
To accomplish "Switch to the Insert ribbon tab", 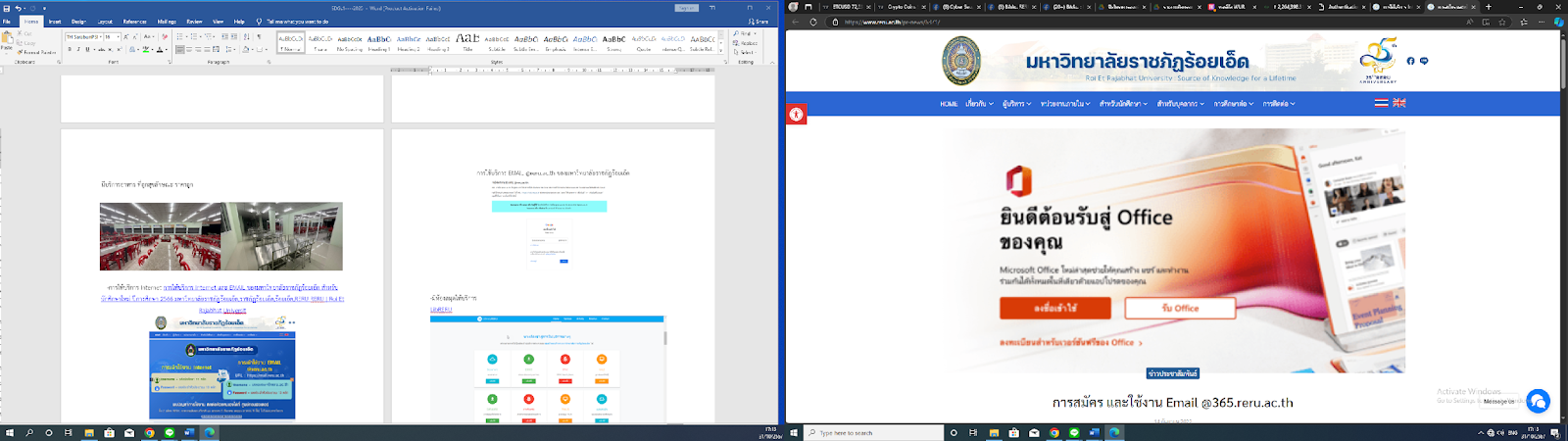I will coord(55,21).
